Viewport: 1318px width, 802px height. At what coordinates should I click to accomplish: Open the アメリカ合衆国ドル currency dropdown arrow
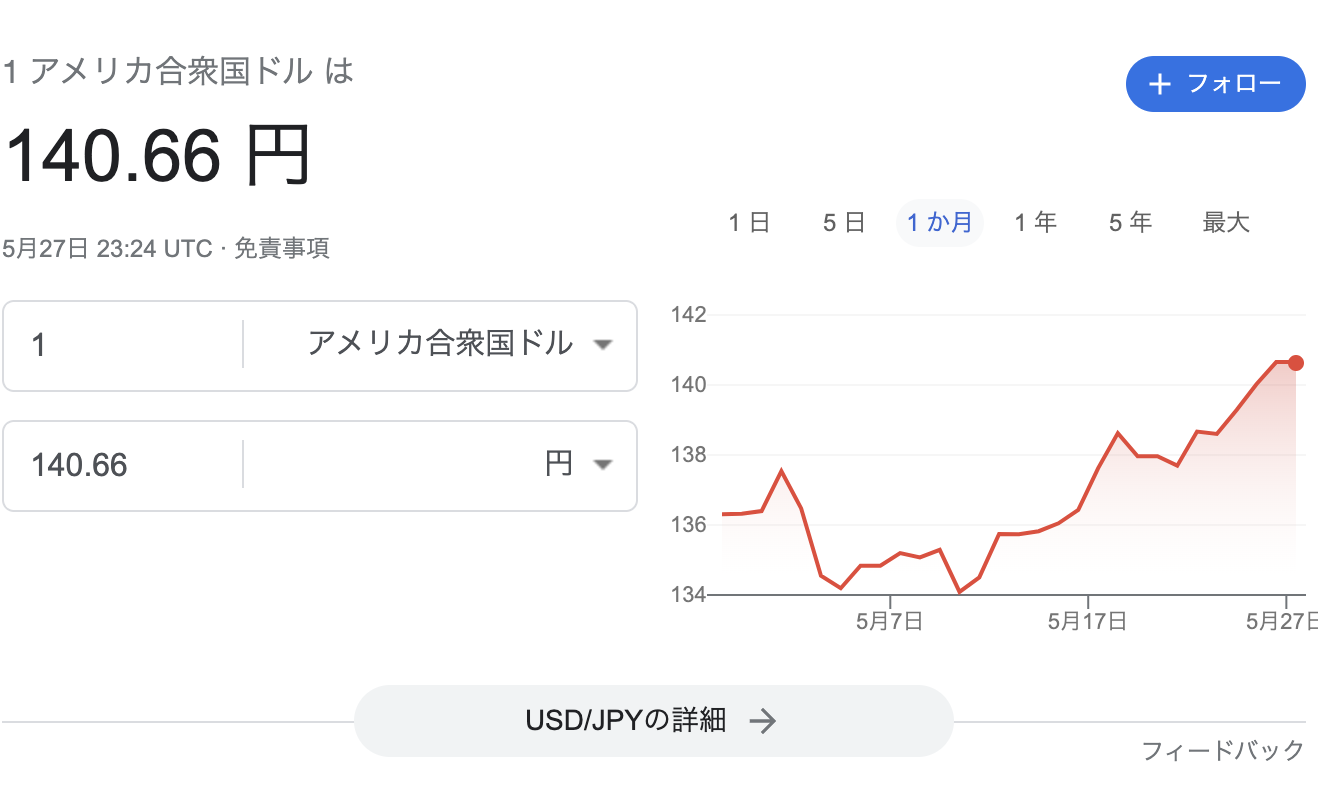coord(602,345)
